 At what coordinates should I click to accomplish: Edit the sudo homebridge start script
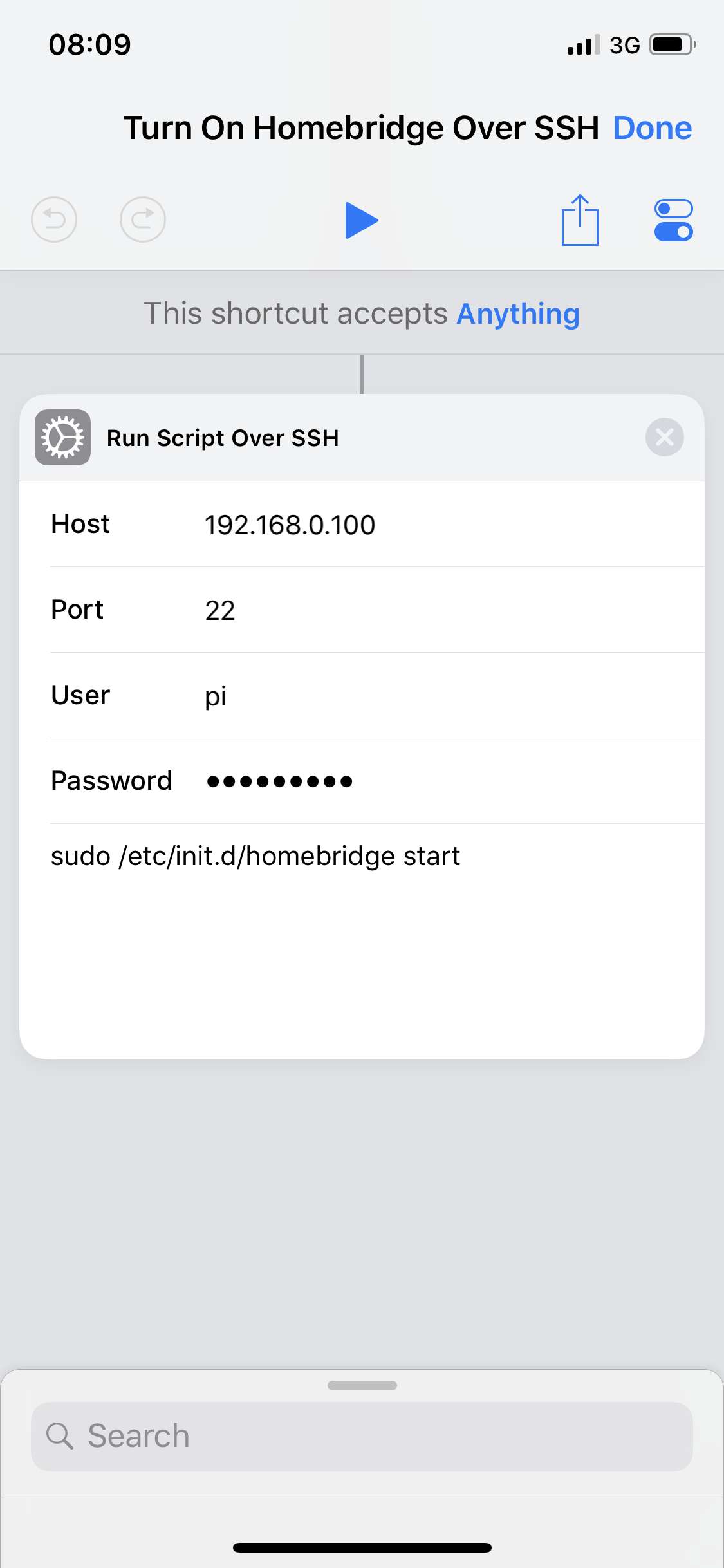point(255,857)
